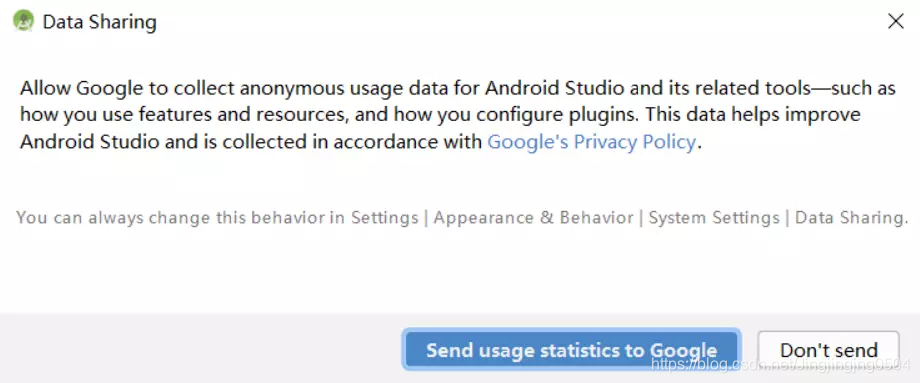Click empty title bar area beside Data Sharing
Viewport: 920px width, 383px height.
point(516,22)
